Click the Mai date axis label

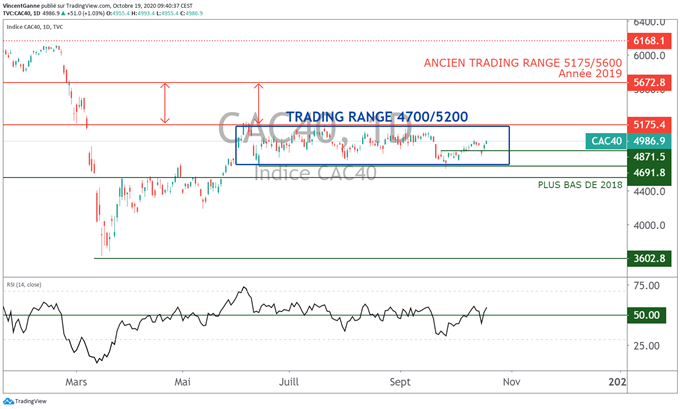click(182, 382)
